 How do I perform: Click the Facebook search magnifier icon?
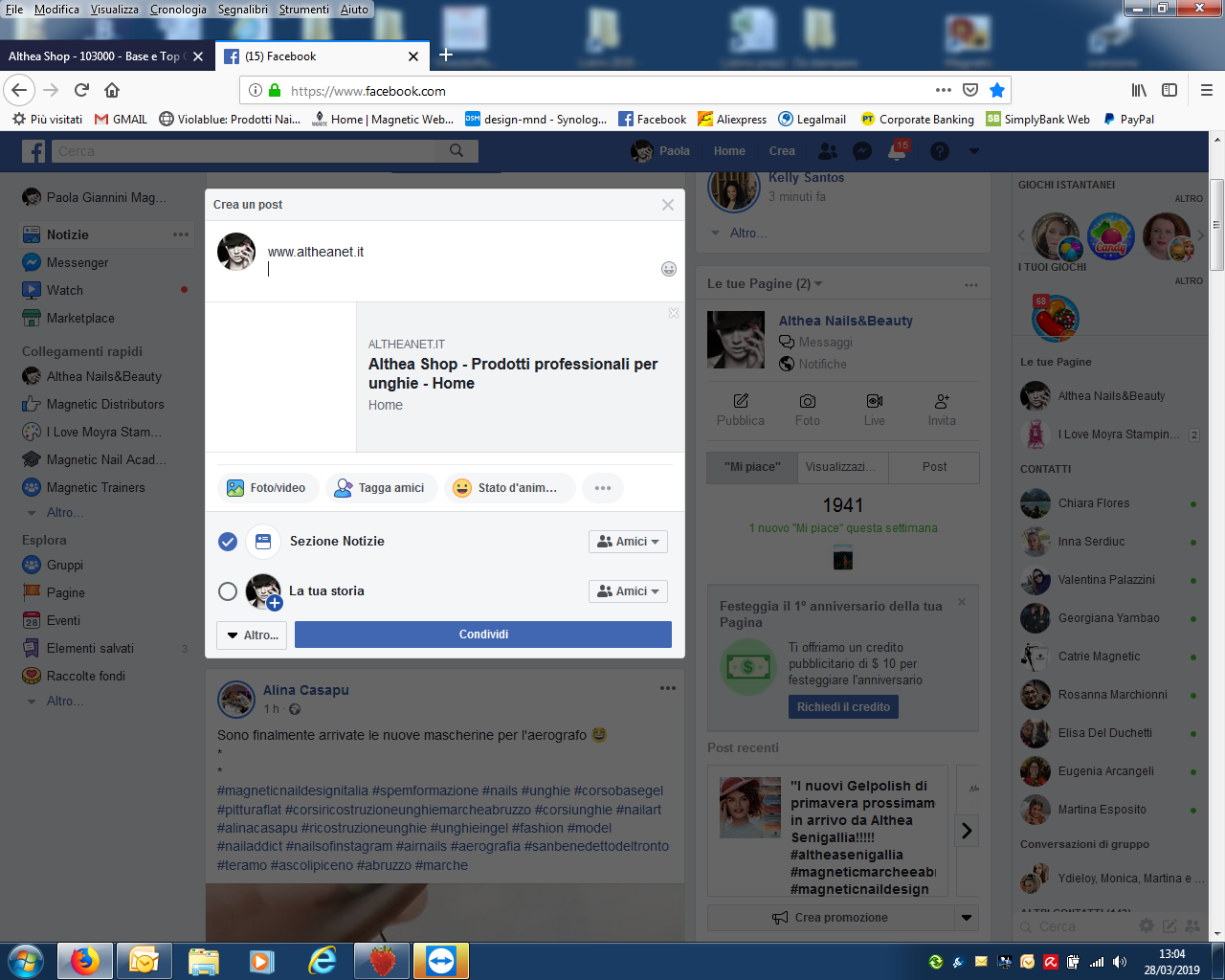457,150
